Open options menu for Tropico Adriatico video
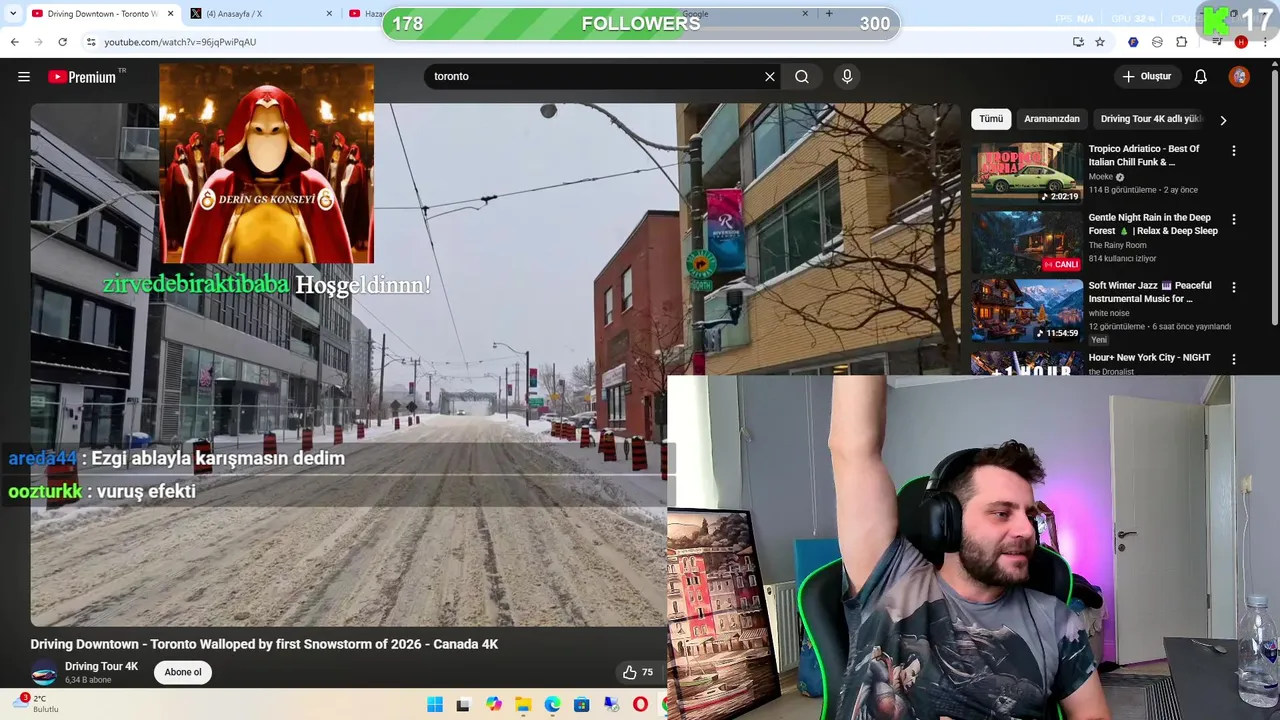This screenshot has height=720, width=1280. click(x=1233, y=150)
